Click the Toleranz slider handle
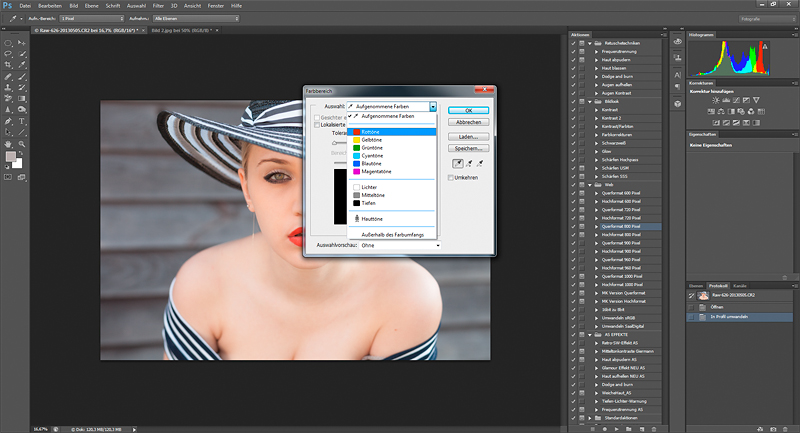Image resolution: width=800 pixels, height=433 pixels. click(x=335, y=143)
